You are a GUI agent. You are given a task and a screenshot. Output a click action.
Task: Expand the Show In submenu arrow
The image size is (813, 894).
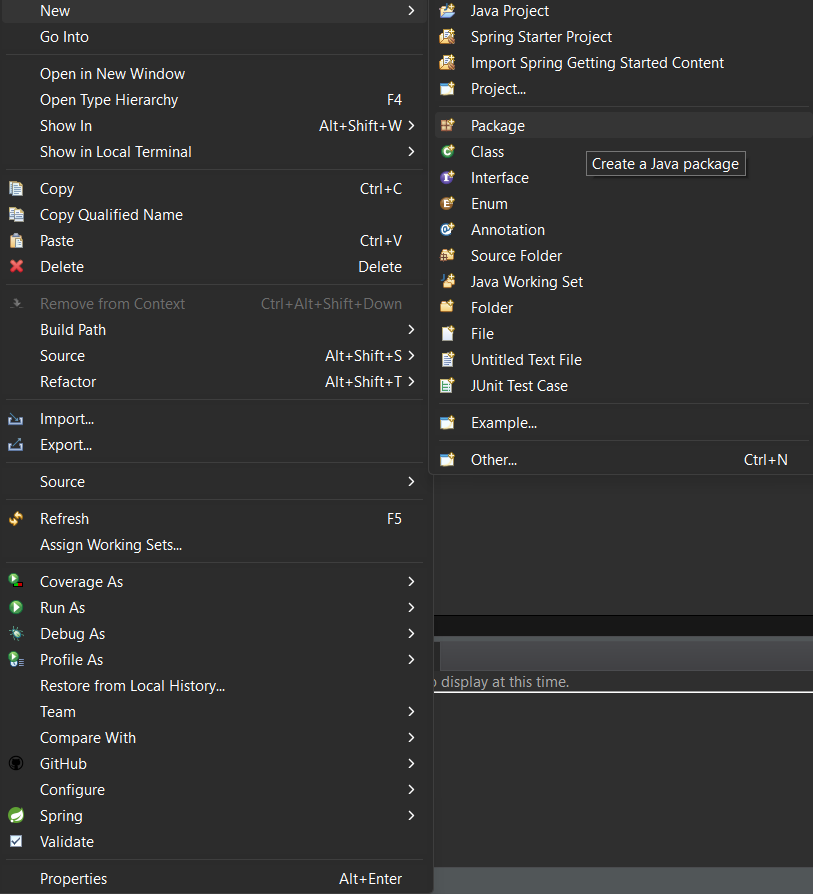pyautogui.click(x=410, y=125)
